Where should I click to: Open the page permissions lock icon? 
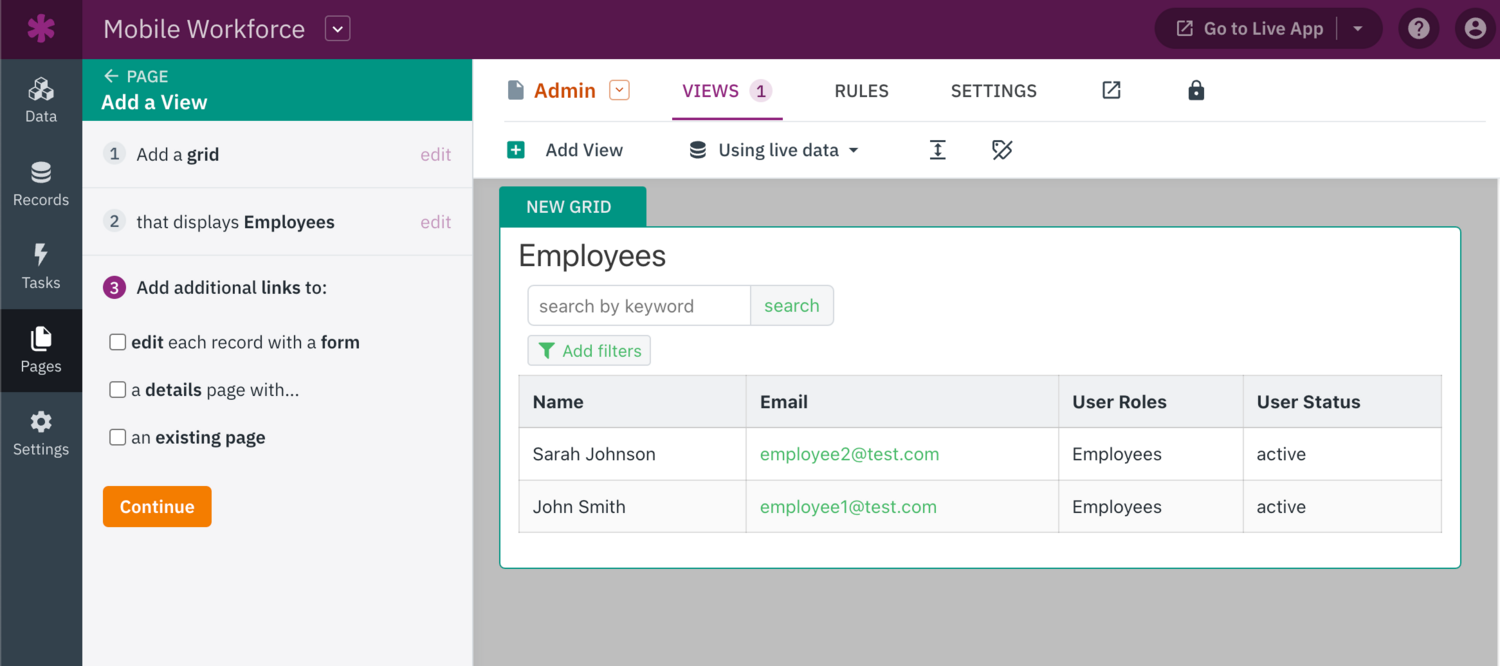(x=1196, y=90)
